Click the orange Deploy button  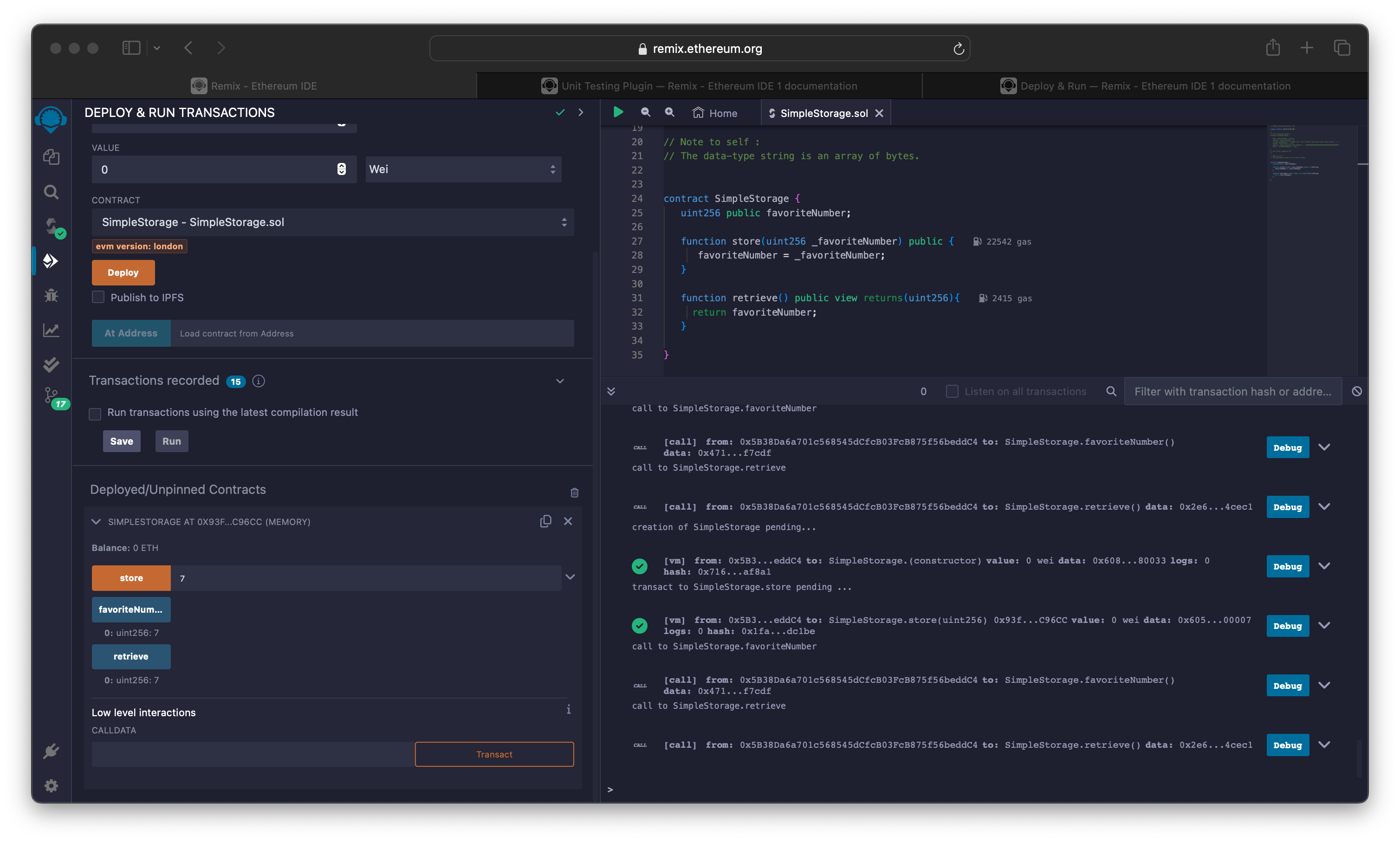[123, 272]
